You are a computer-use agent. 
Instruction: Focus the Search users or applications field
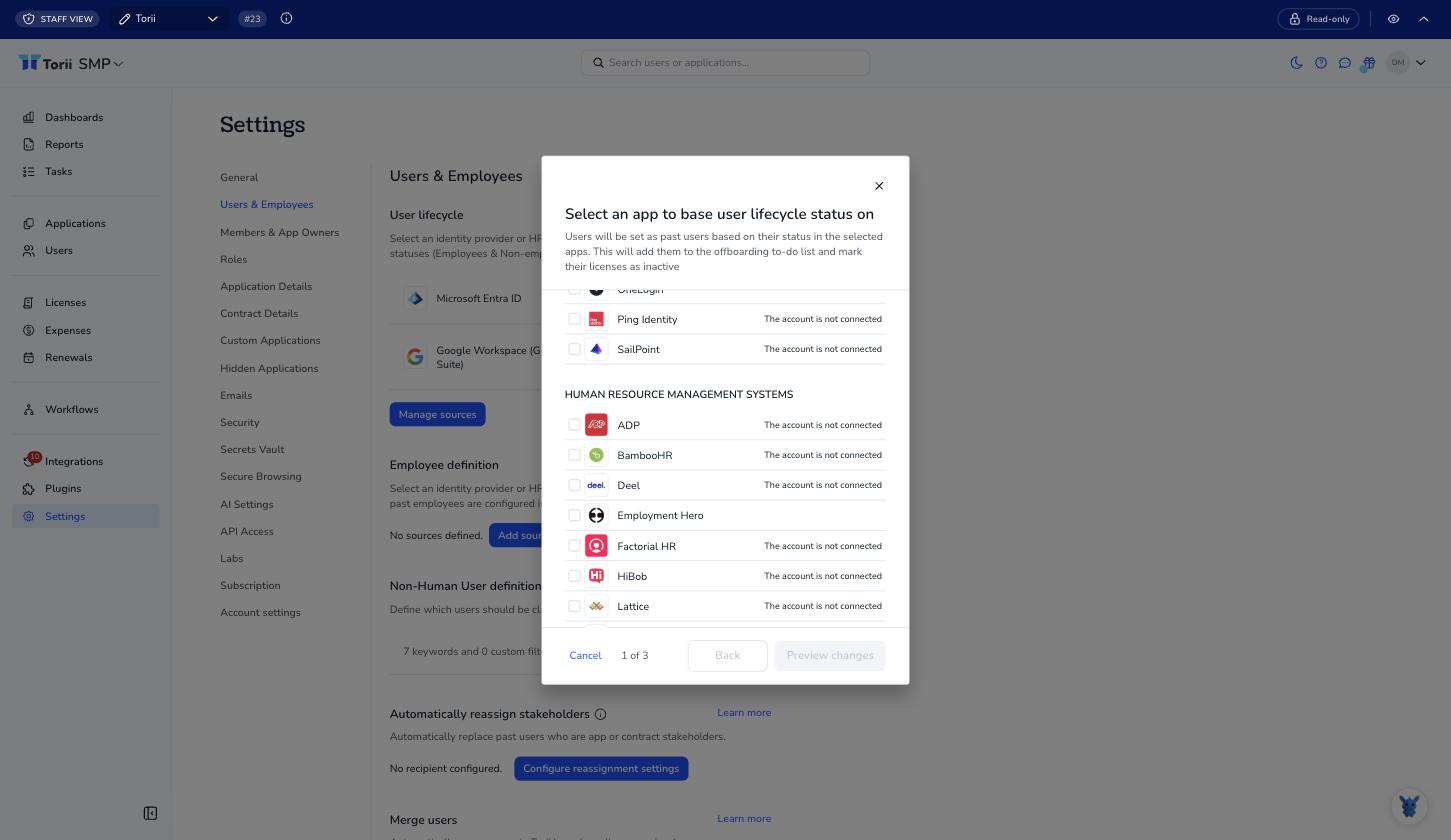725,62
